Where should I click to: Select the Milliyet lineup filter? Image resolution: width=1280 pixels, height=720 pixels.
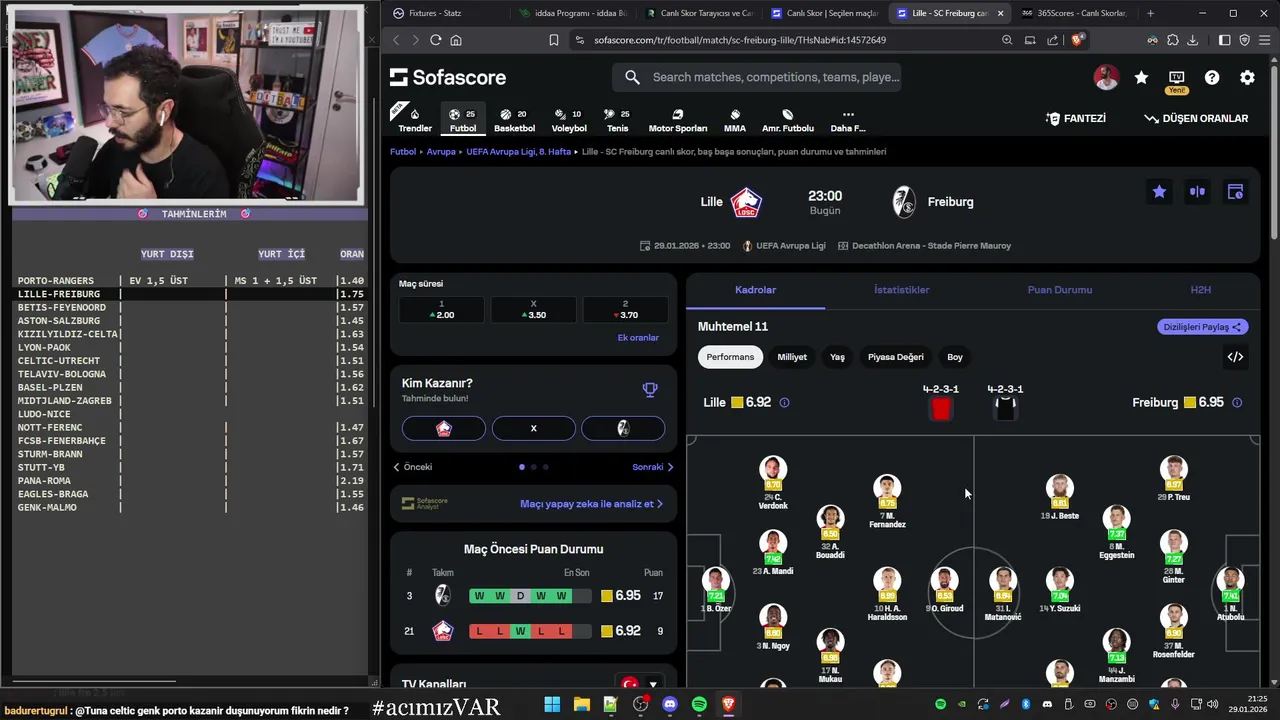click(x=792, y=357)
